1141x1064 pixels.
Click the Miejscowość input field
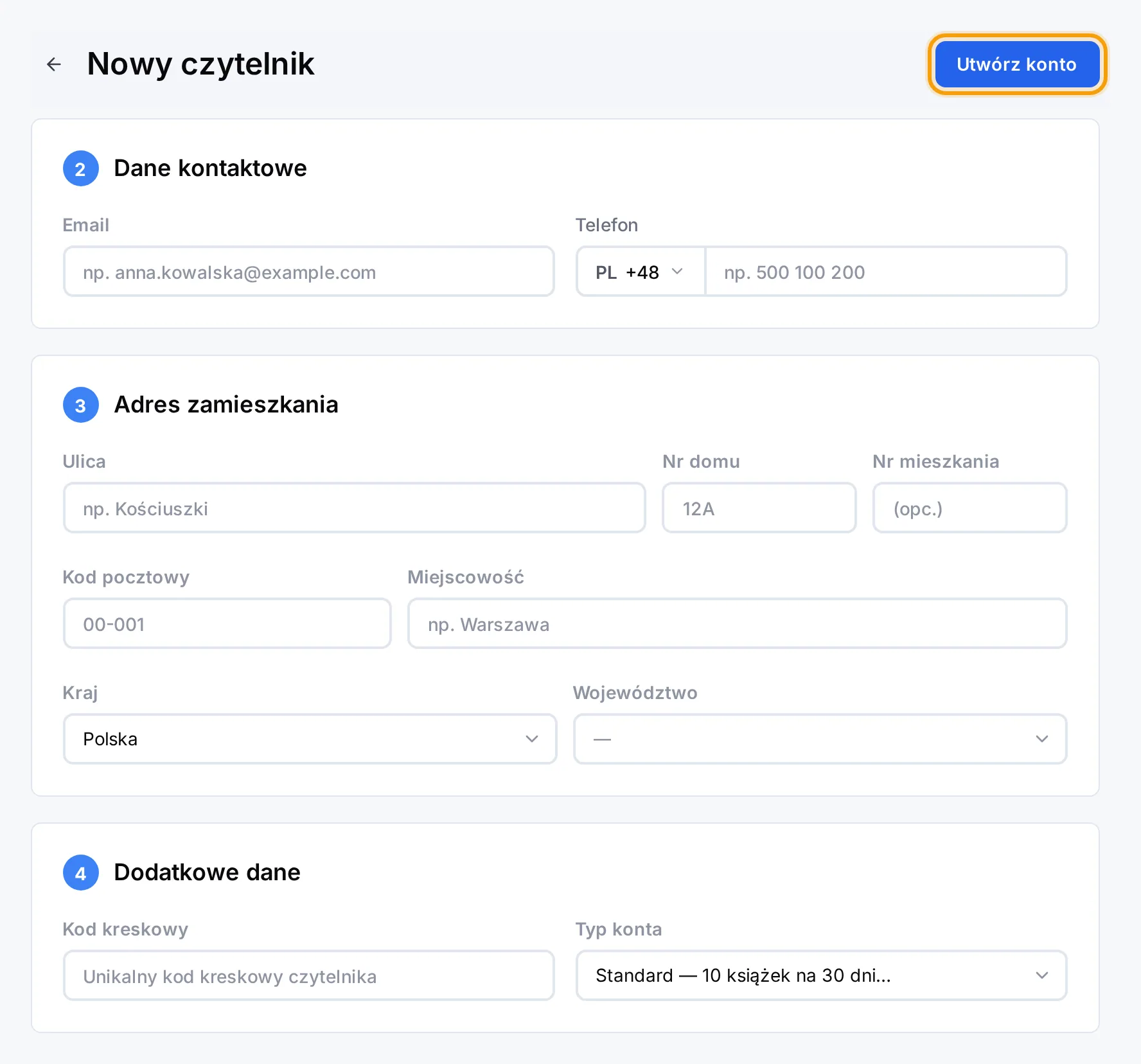(x=738, y=623)
